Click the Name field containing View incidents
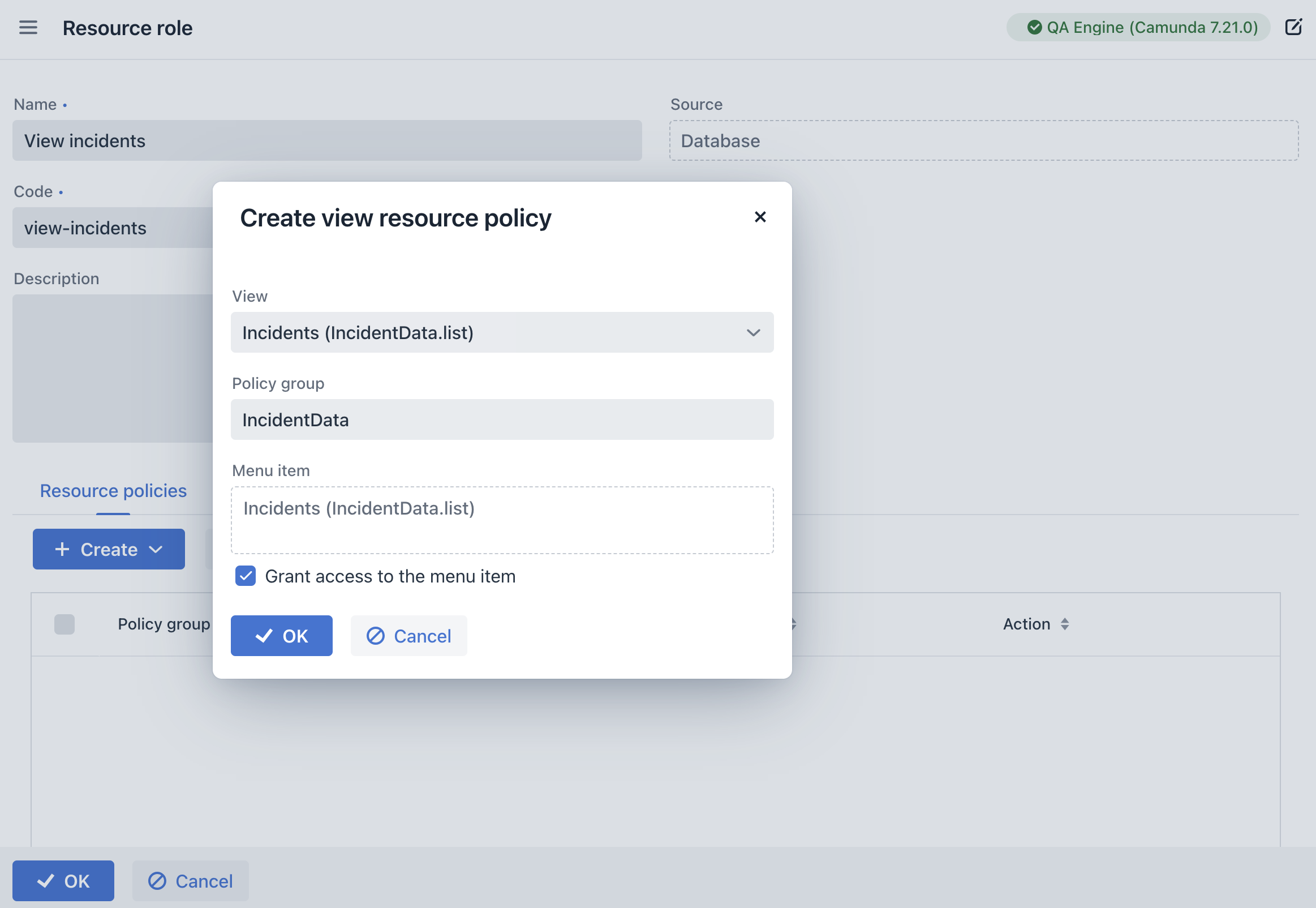The width and height of the screenshot is (1316, 908). [327, 140]
